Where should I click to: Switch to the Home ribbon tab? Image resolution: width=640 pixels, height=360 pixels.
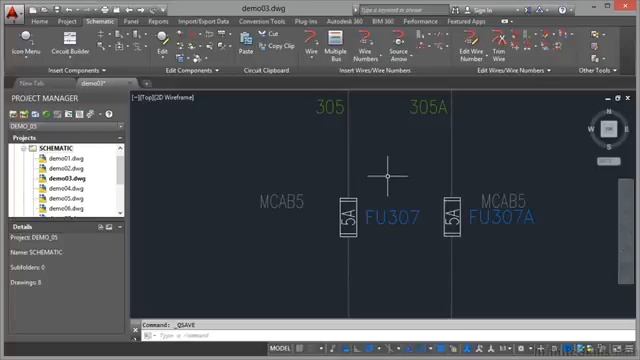(x=40, y=21)
